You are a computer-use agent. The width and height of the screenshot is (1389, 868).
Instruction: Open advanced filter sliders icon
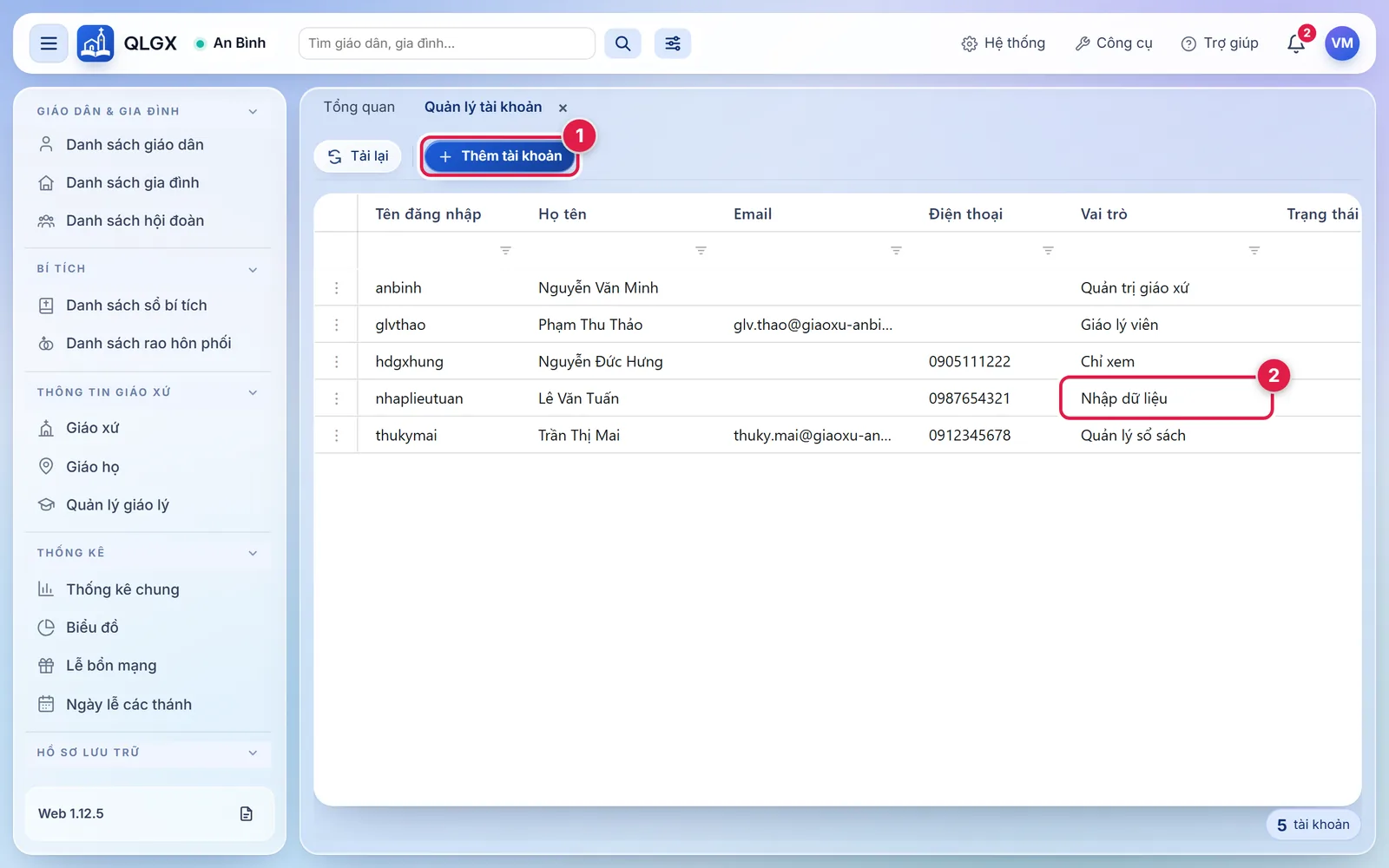(673, 43)
